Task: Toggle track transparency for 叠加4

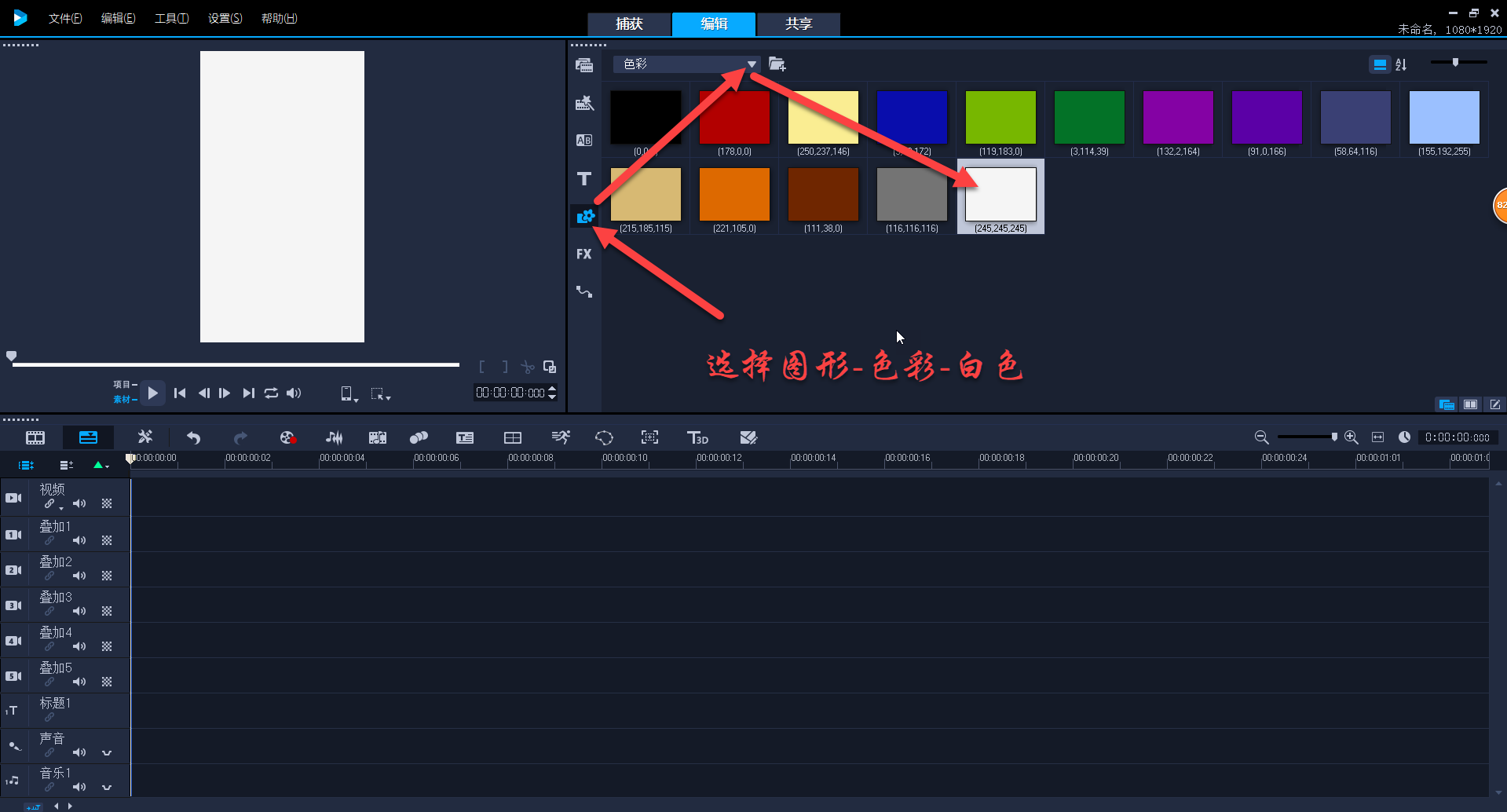Action: pos(107,646)
